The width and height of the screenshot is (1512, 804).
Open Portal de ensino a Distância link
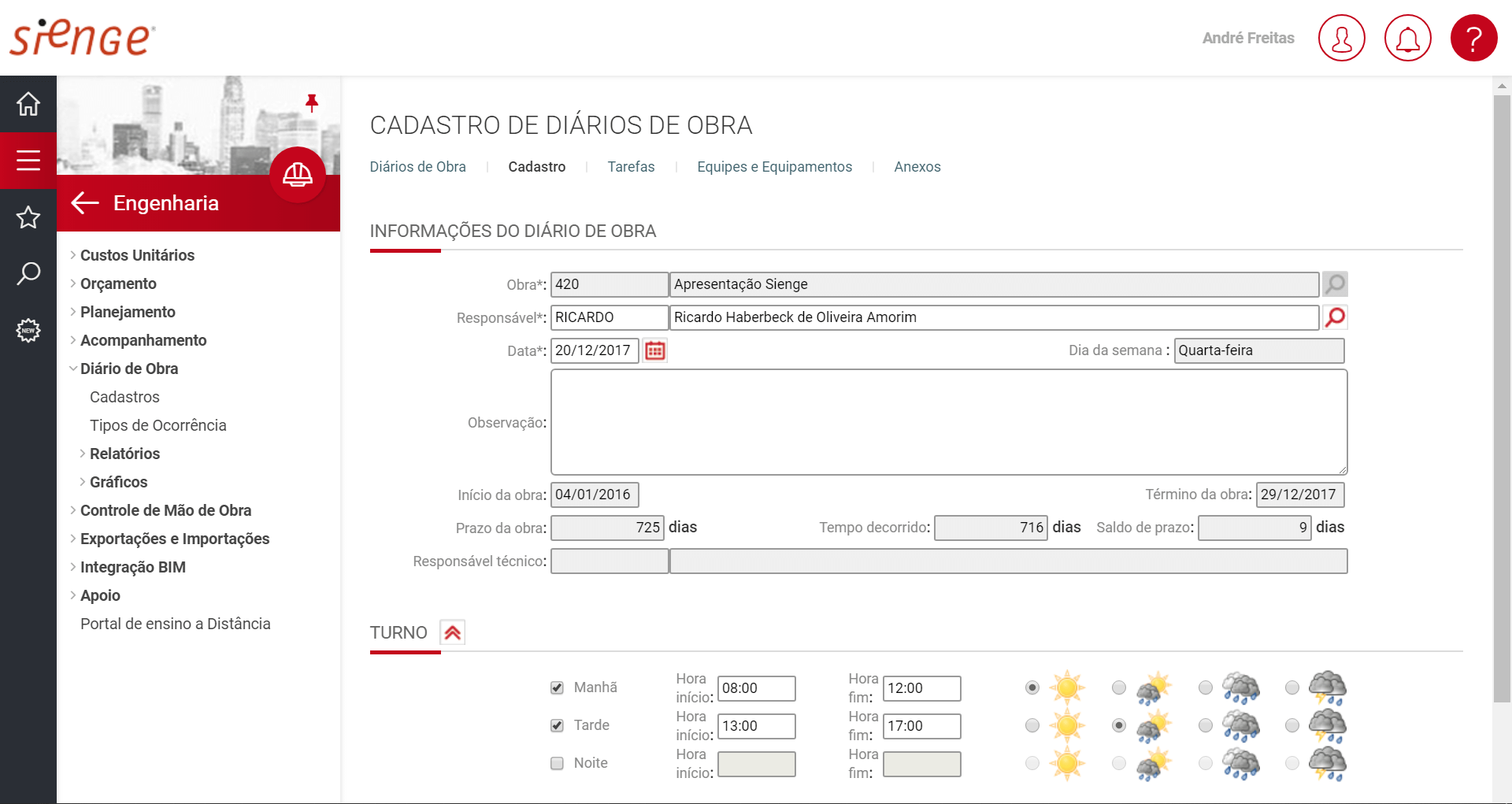tap(175, 624)
